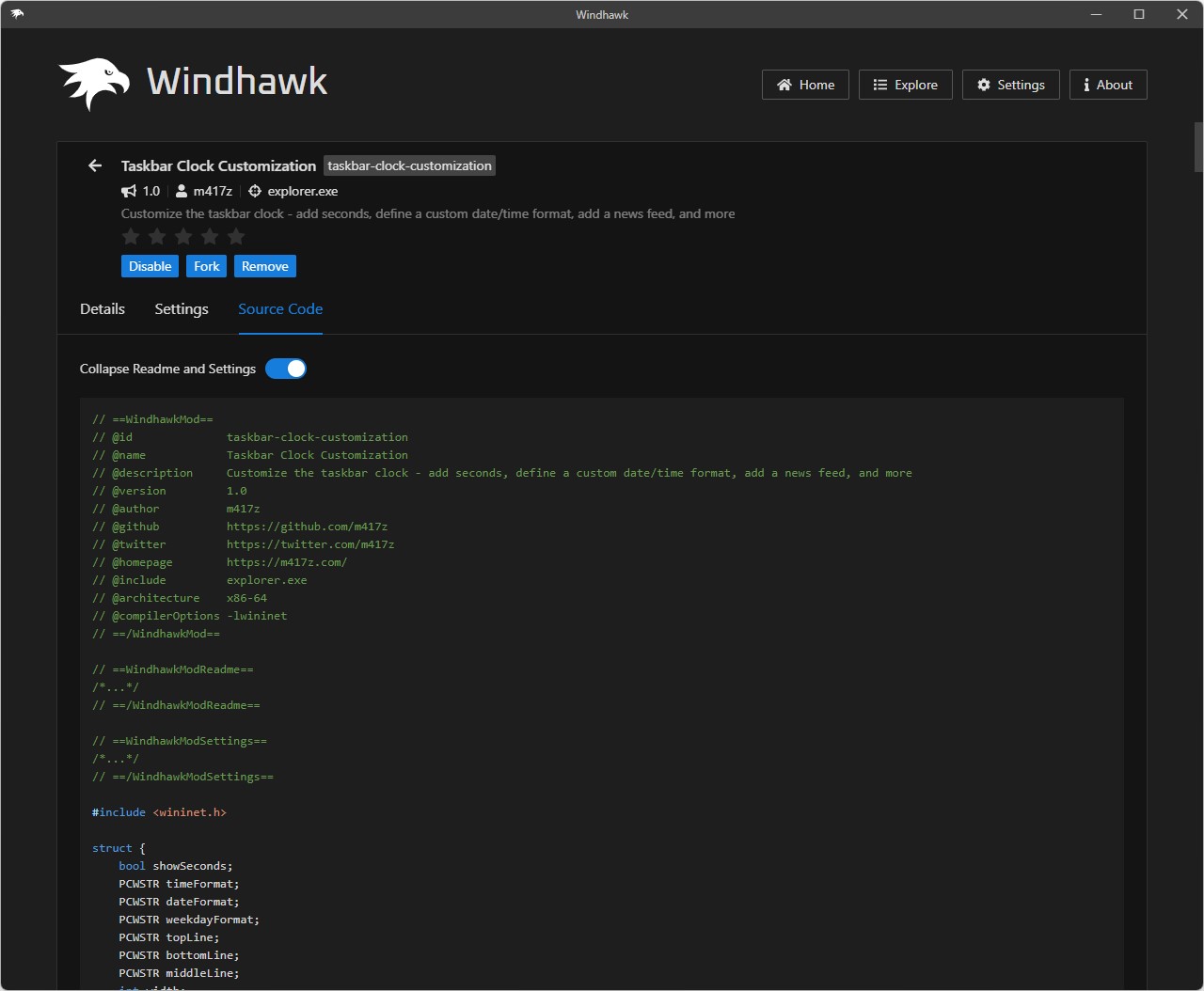Remove the mod
This screenshot has width=1204, height=991.
(265, 266)
